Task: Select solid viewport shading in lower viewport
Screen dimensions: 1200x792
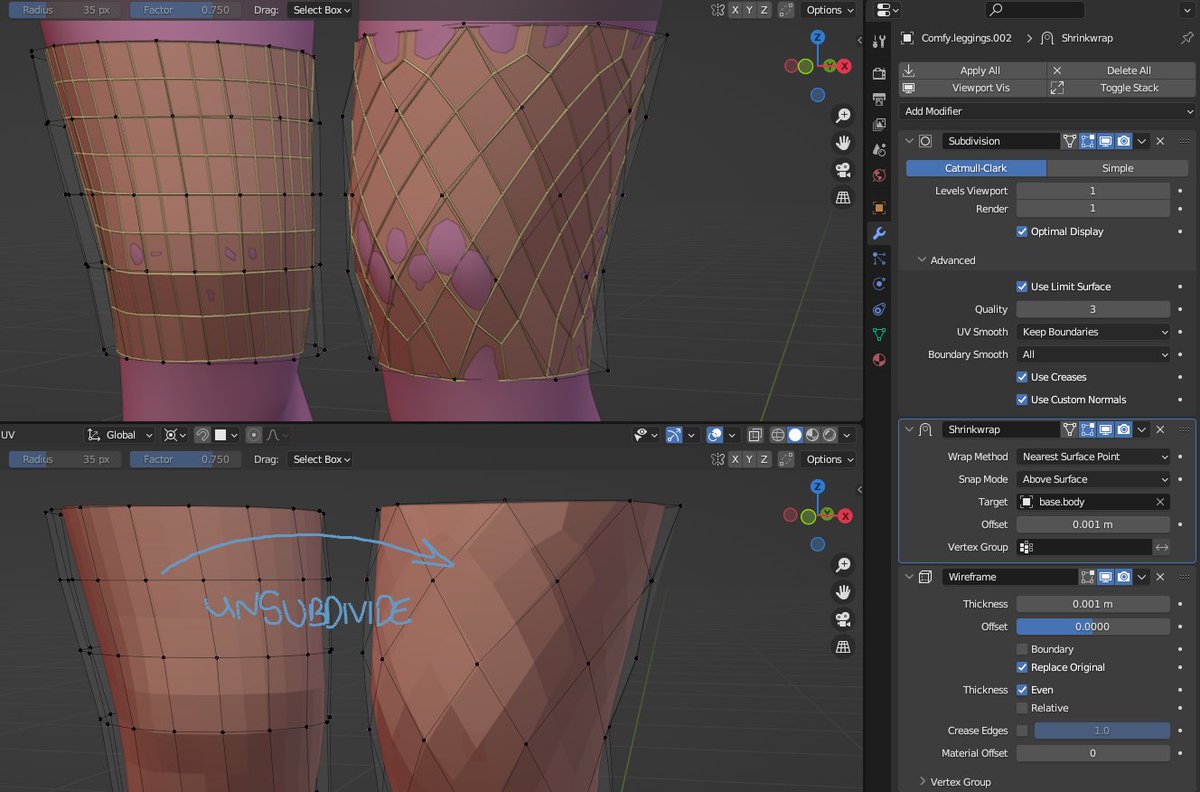Action: coord(795,435)
